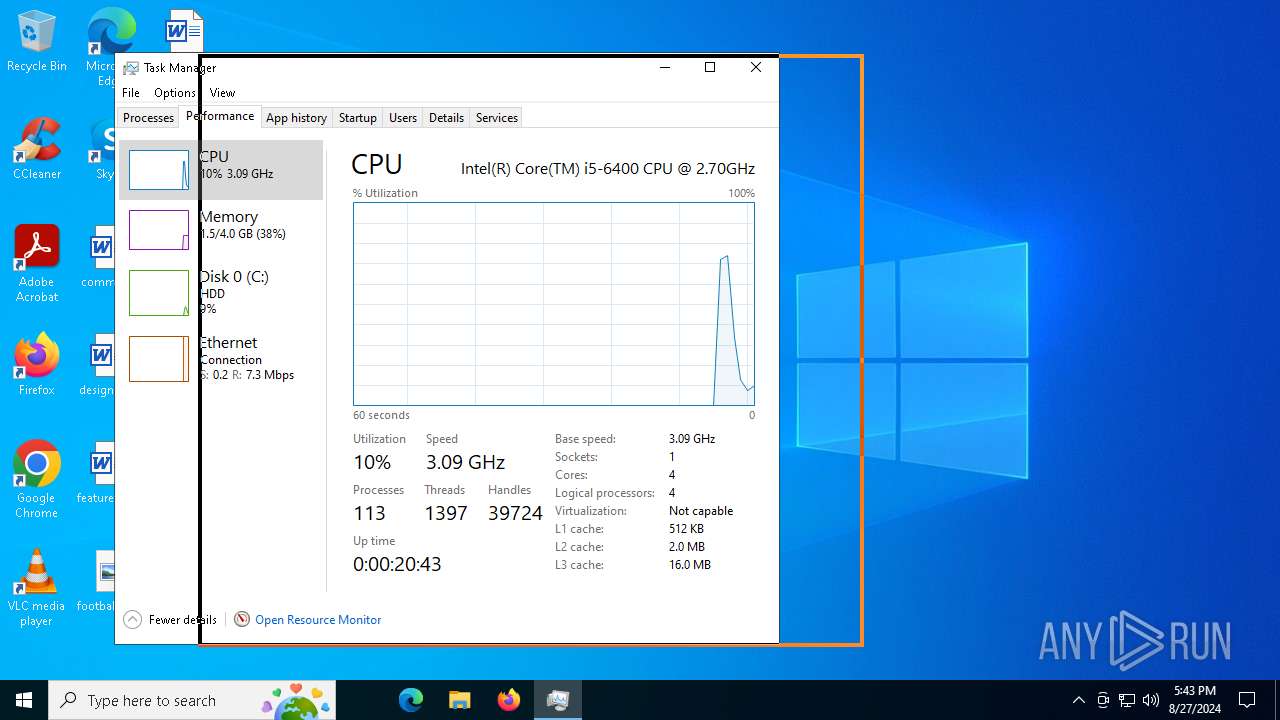Viewport: 1280px width, 720px height.
Task: Open Firefox from the taskbar
Action: [x=509, y=700]
